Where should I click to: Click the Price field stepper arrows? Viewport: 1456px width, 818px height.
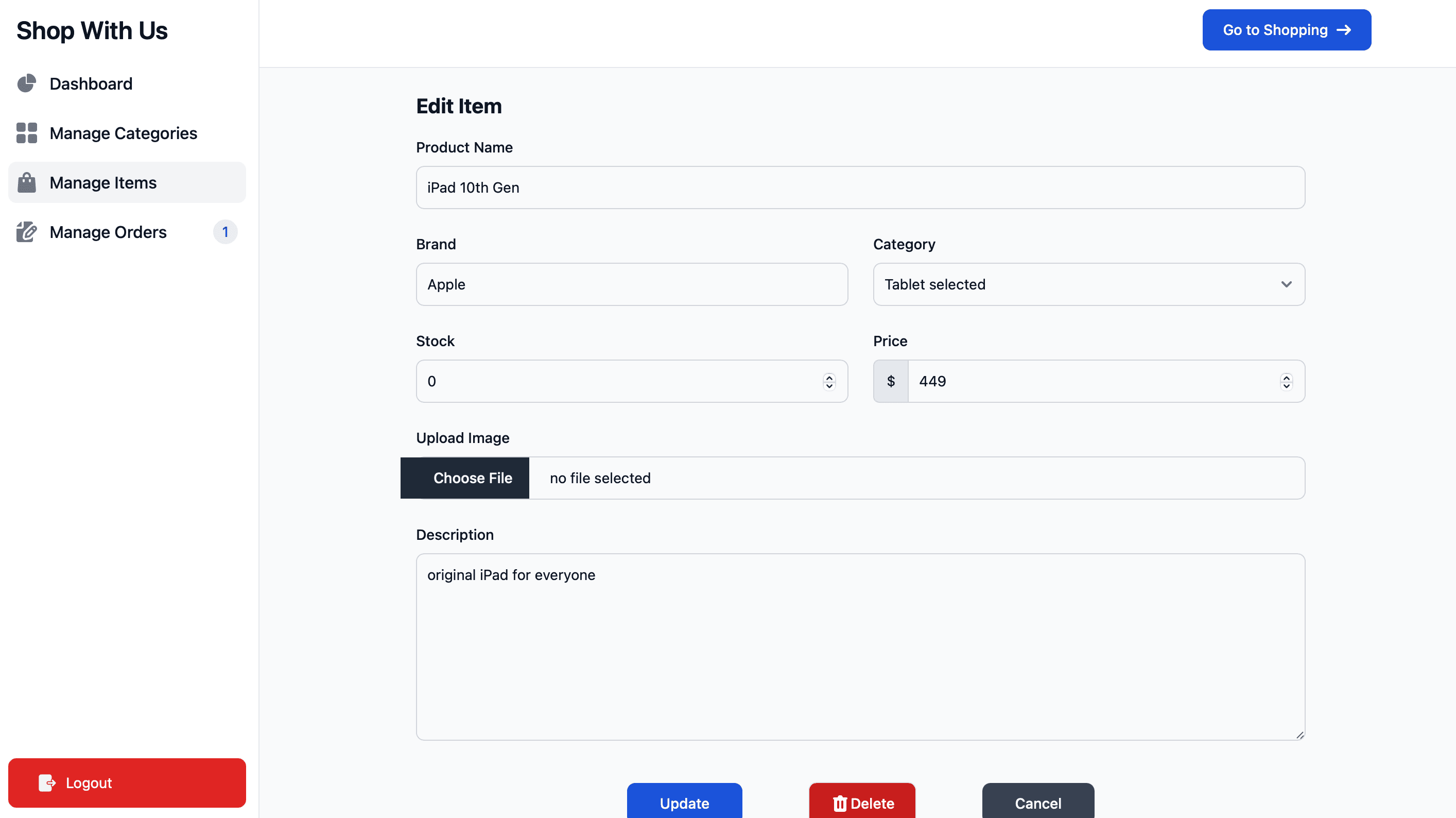(1287, 381)
